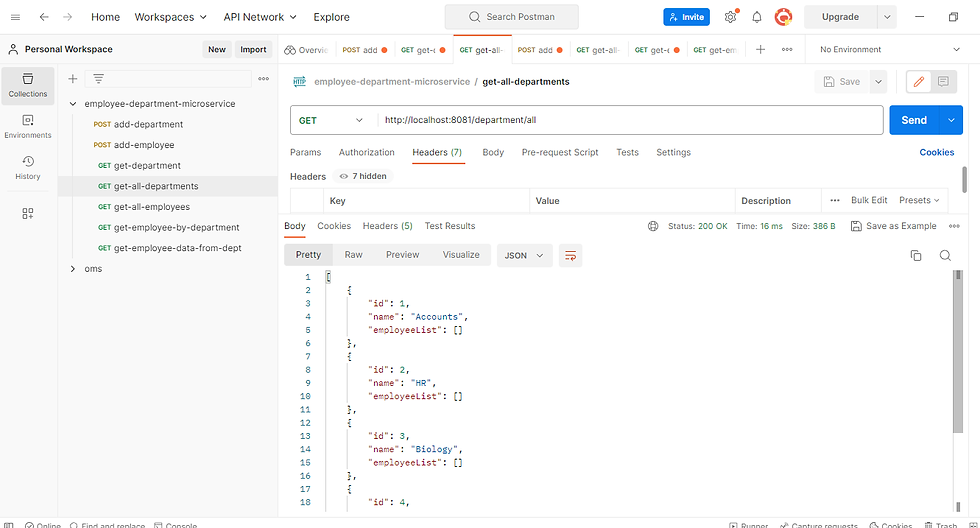Open the Workspaces dropdown

click(170, 17)
